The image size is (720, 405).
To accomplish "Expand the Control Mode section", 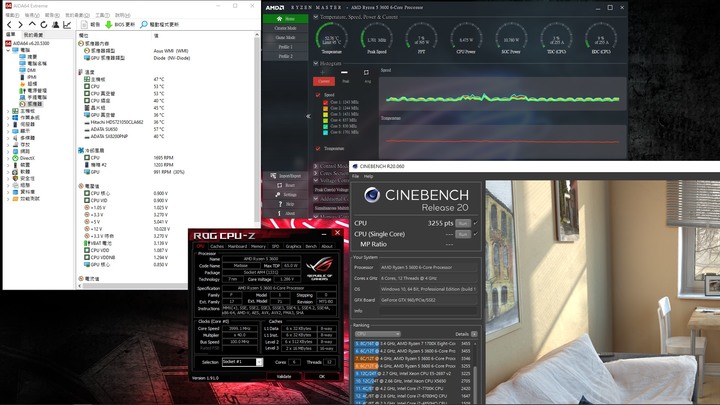I will [x=315, y=166].
